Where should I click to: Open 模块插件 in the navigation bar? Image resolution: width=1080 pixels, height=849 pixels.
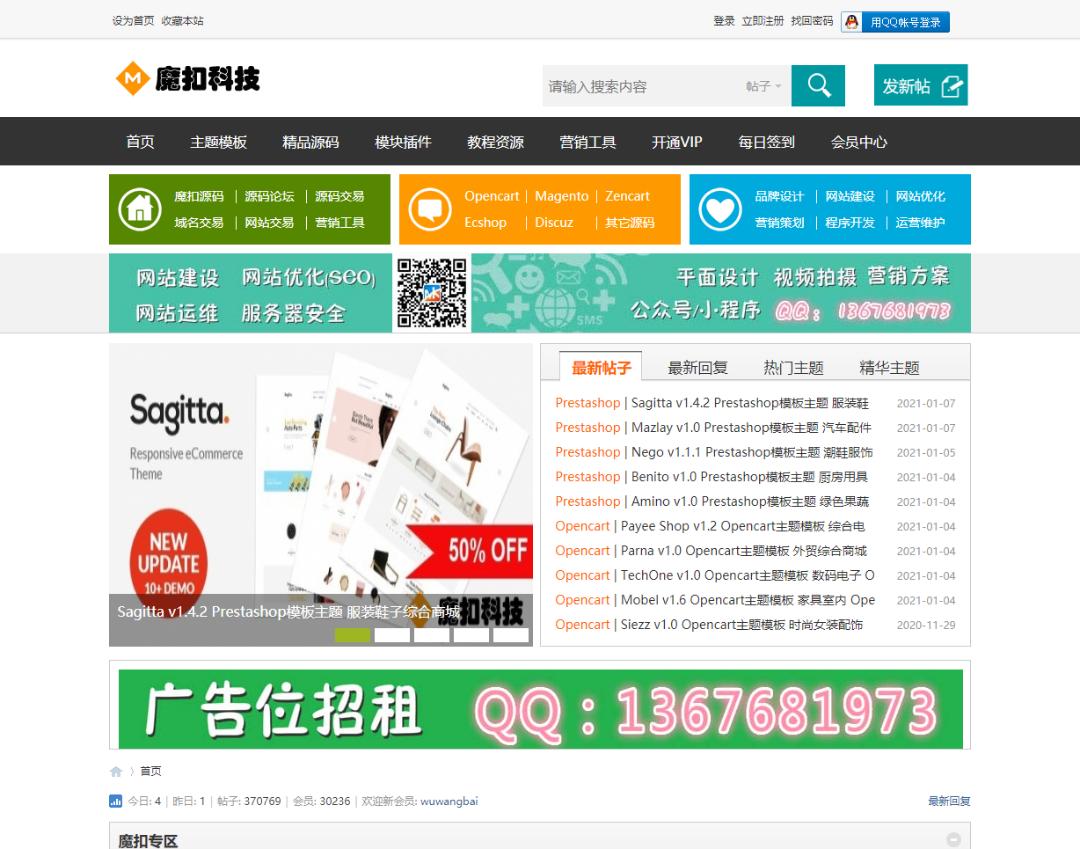tap(403, 142)
